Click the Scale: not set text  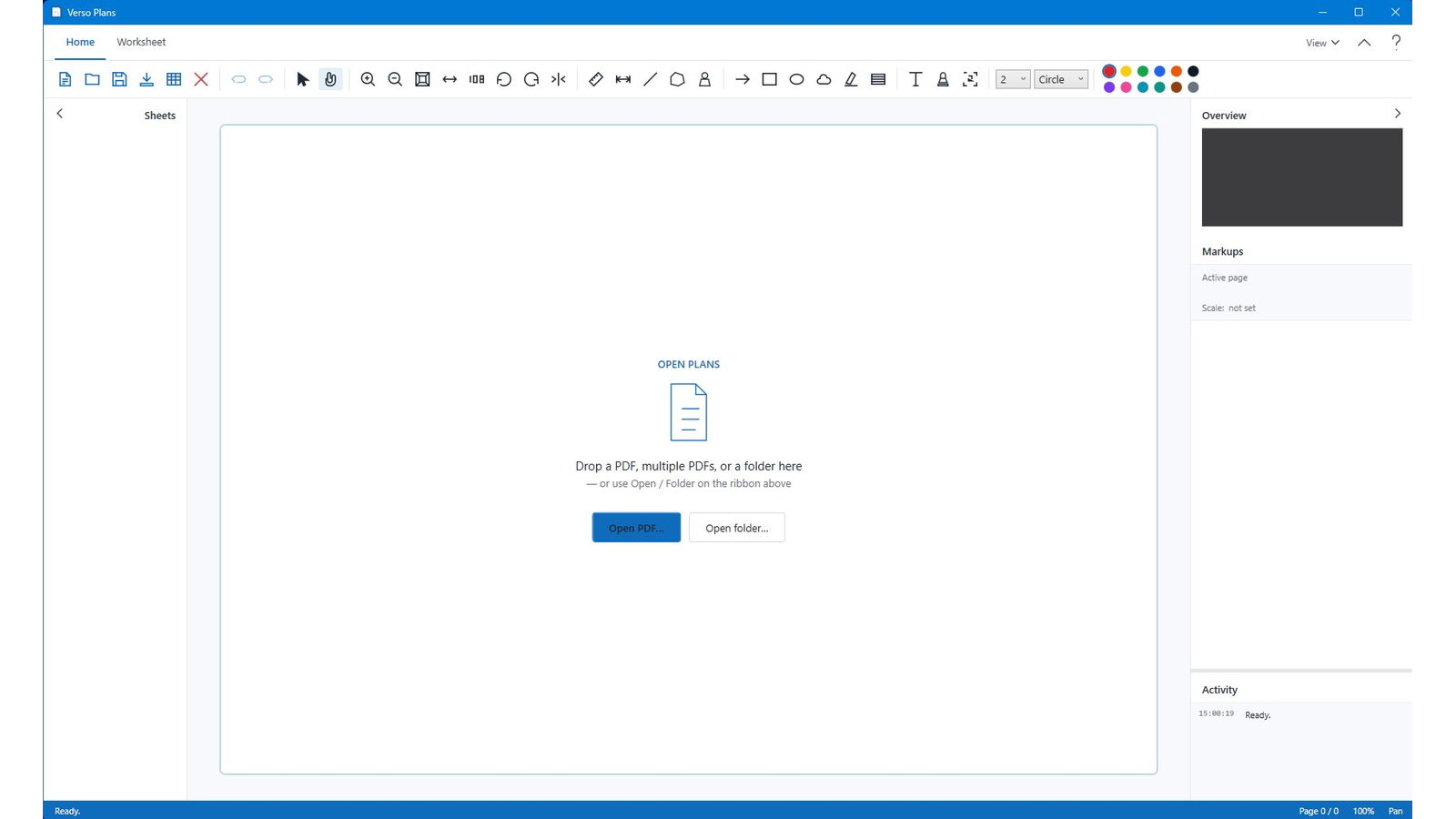(x=1228, y=308)
